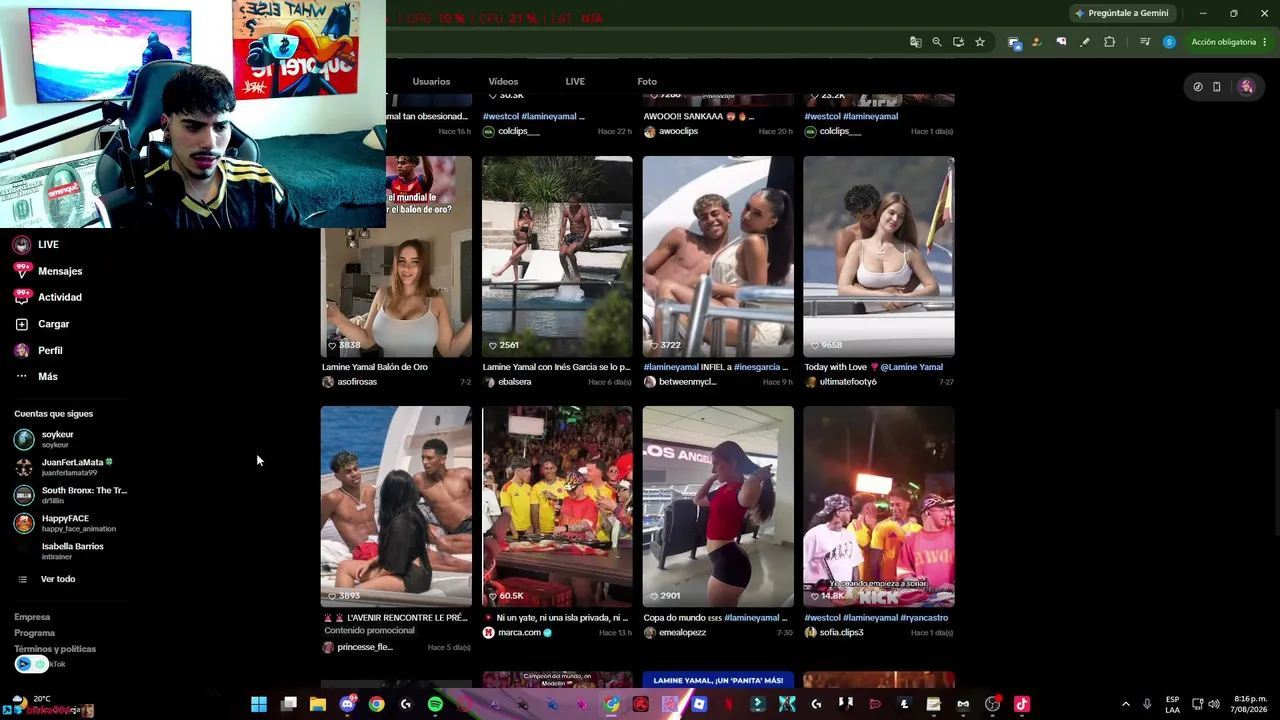Click the picture-in-picture extension icon

pos(1013,42)
